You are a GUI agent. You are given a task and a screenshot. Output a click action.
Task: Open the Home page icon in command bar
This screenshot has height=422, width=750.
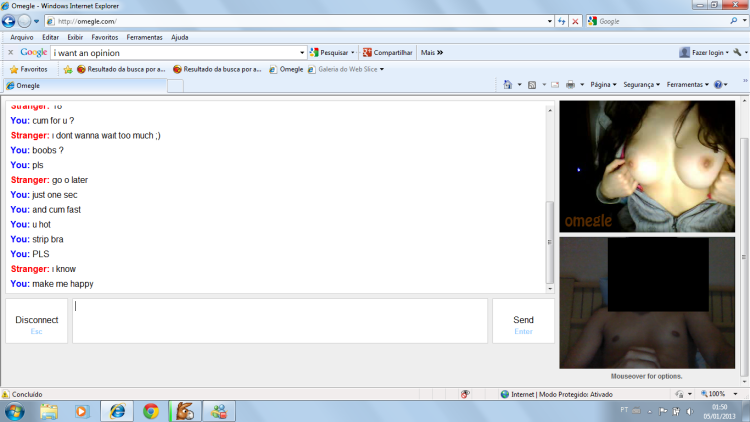pyautogui.click(x=508, y=85)
